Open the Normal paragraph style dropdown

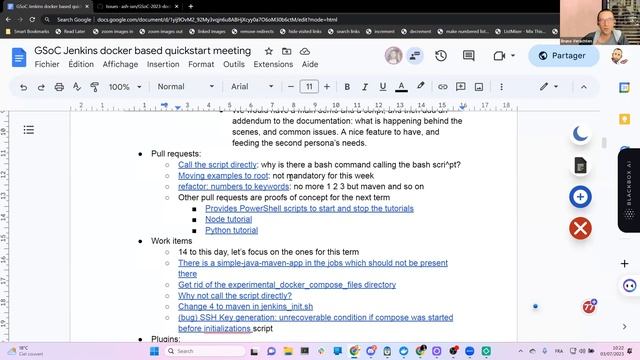186,87
